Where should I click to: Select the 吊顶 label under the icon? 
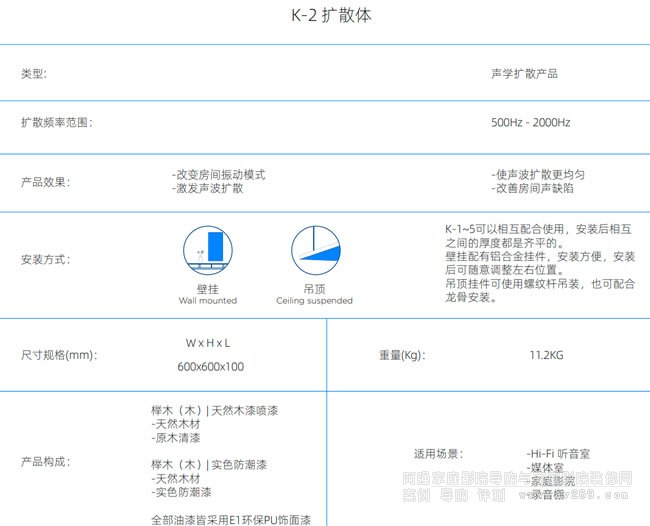click(x=314, y=288)
